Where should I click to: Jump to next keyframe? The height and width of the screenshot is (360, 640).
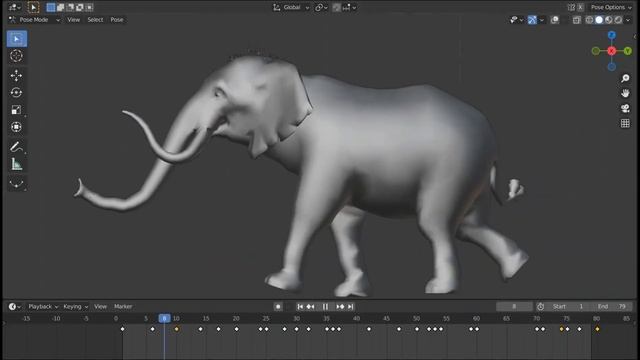[340, 307]
